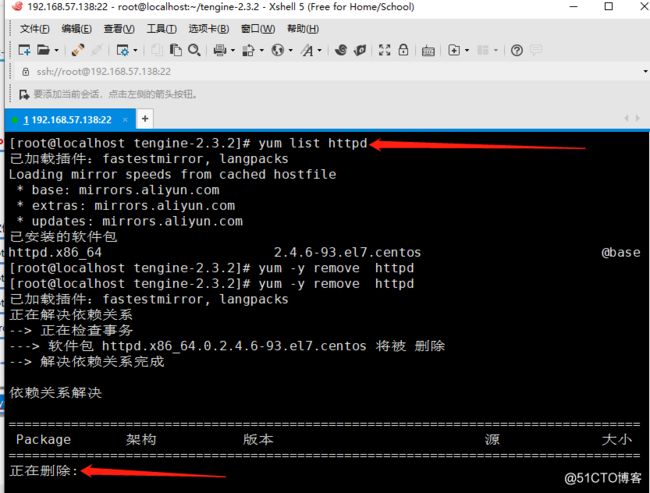Add a new tab with plus button
The width and height of the screenshot is (650, 493).
(x=145, y=119)
